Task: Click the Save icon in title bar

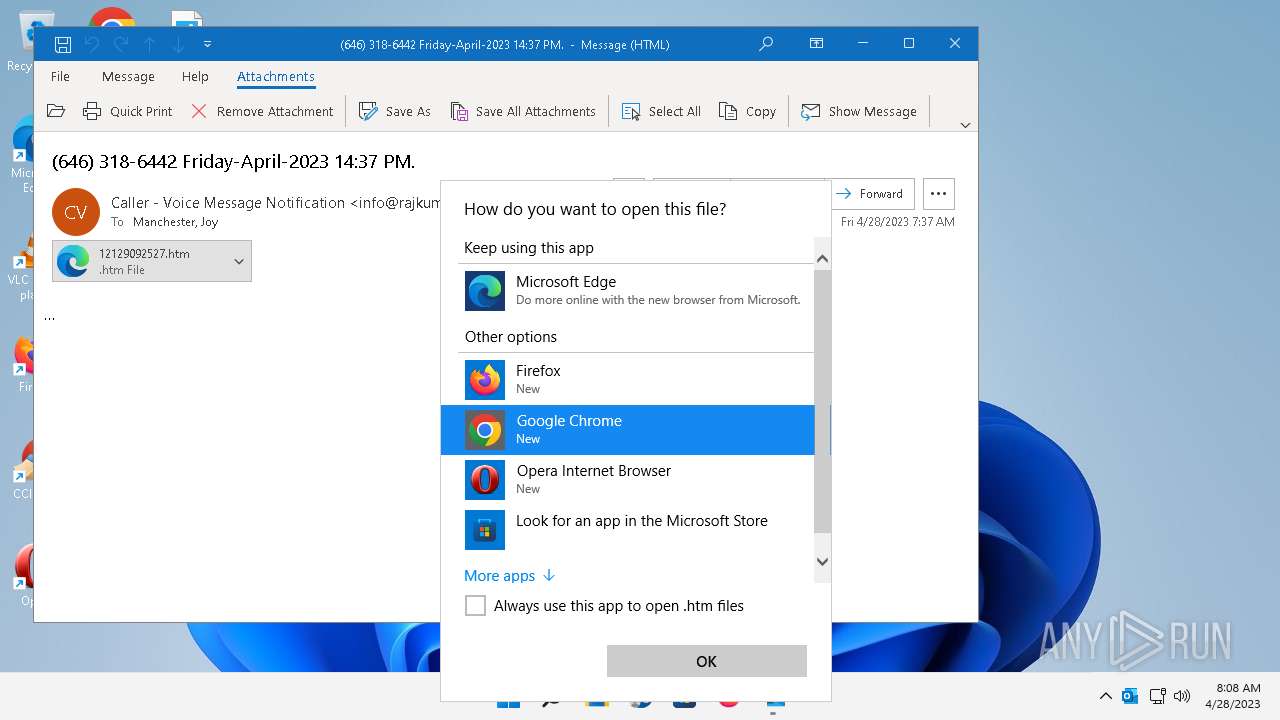Action: click(62, 44)
